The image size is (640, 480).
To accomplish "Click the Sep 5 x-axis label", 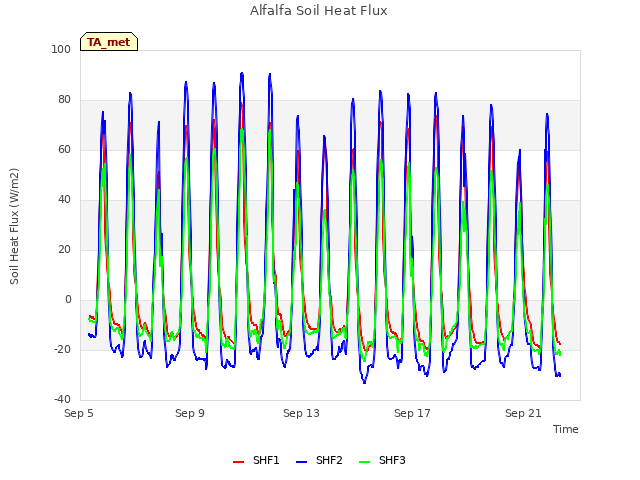I will coord(79,413).
